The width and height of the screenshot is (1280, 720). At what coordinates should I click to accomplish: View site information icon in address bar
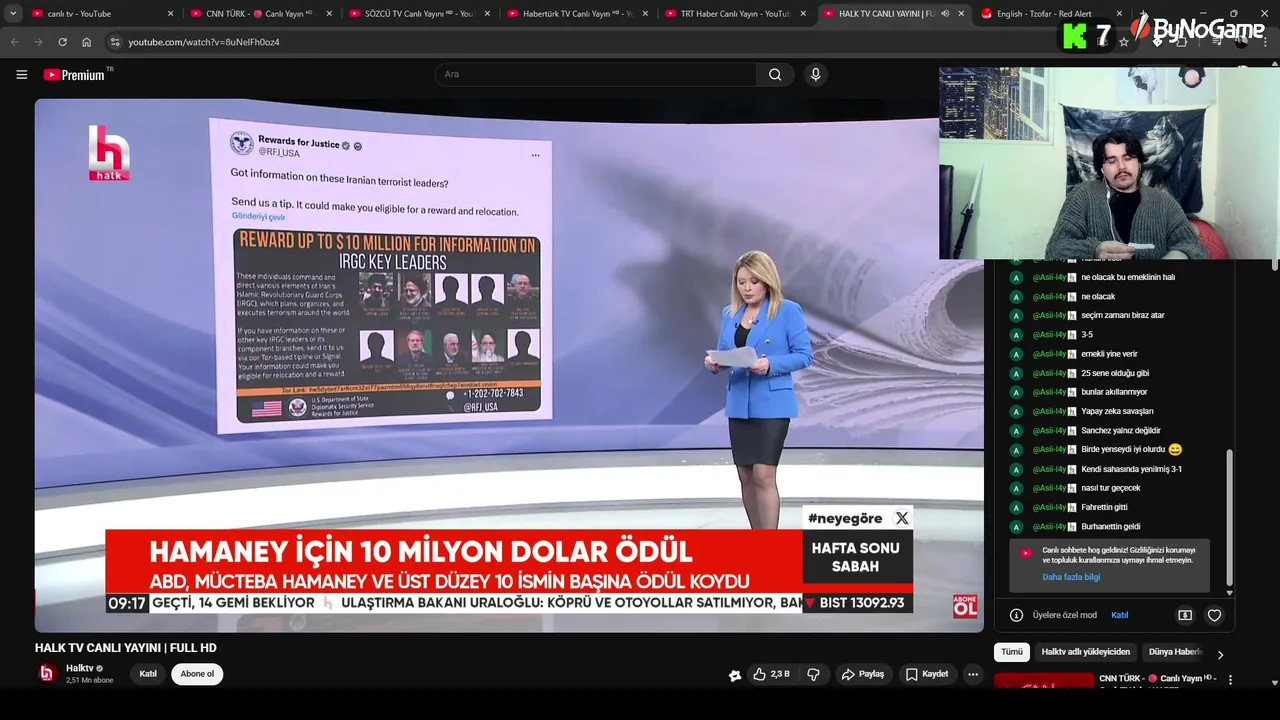115,42
